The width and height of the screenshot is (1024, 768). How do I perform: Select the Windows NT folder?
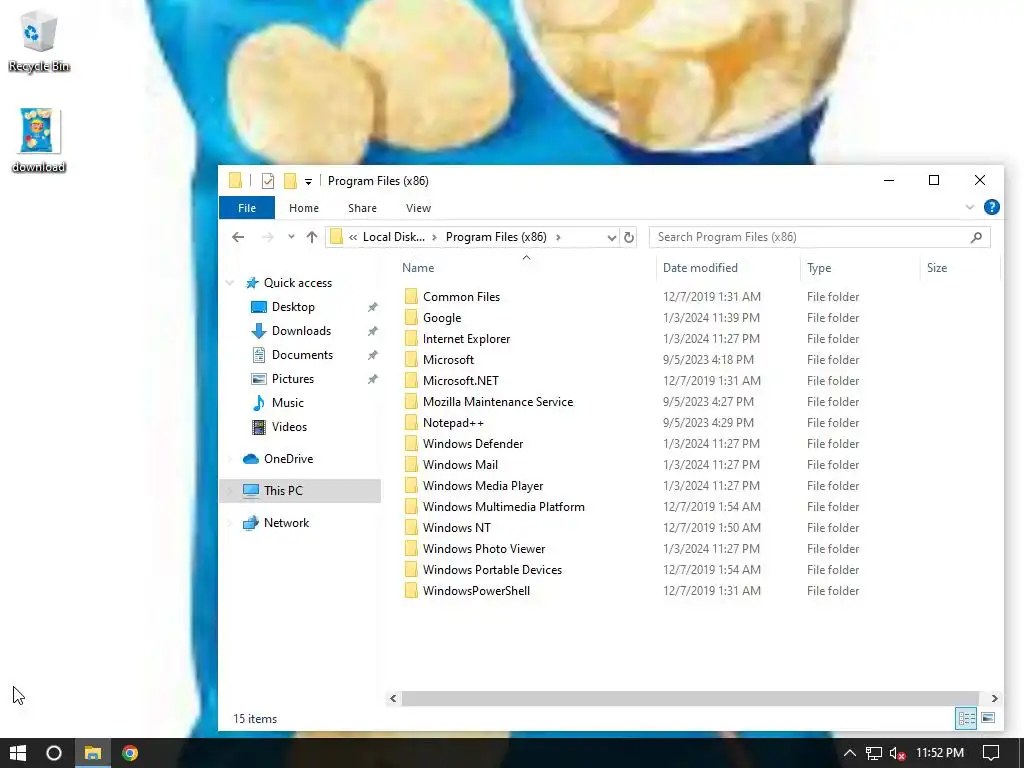pyautogui.click(x=456, y=528)
